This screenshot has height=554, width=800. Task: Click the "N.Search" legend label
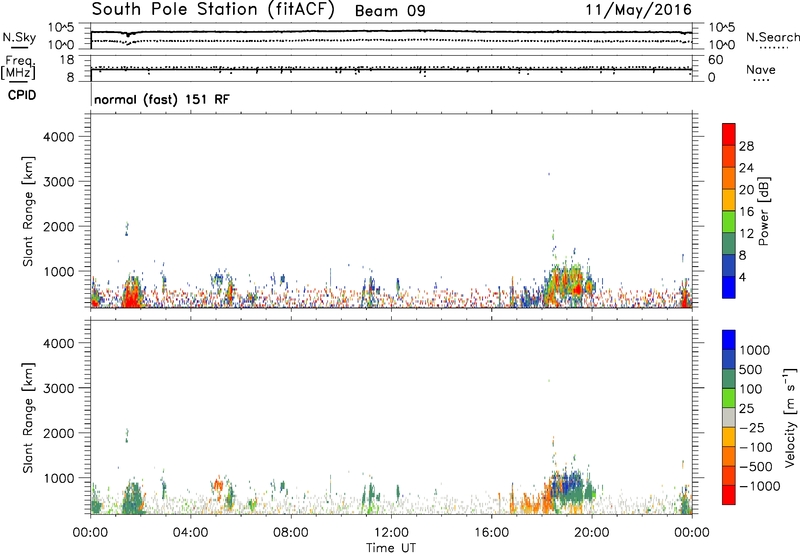coord(773,37)
